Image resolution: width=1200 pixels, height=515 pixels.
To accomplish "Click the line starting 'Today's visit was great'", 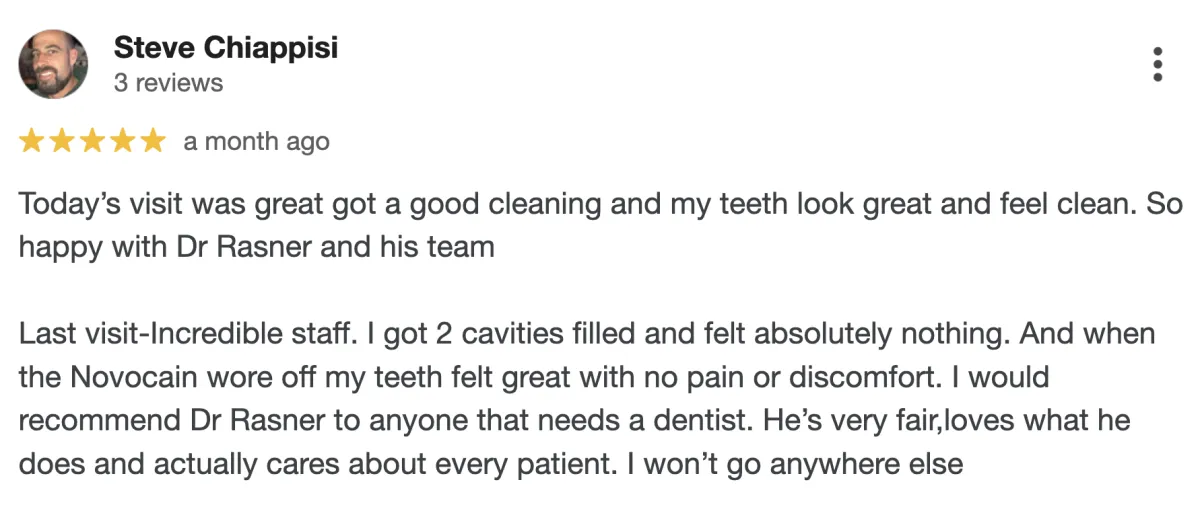I will coord(600,205).
